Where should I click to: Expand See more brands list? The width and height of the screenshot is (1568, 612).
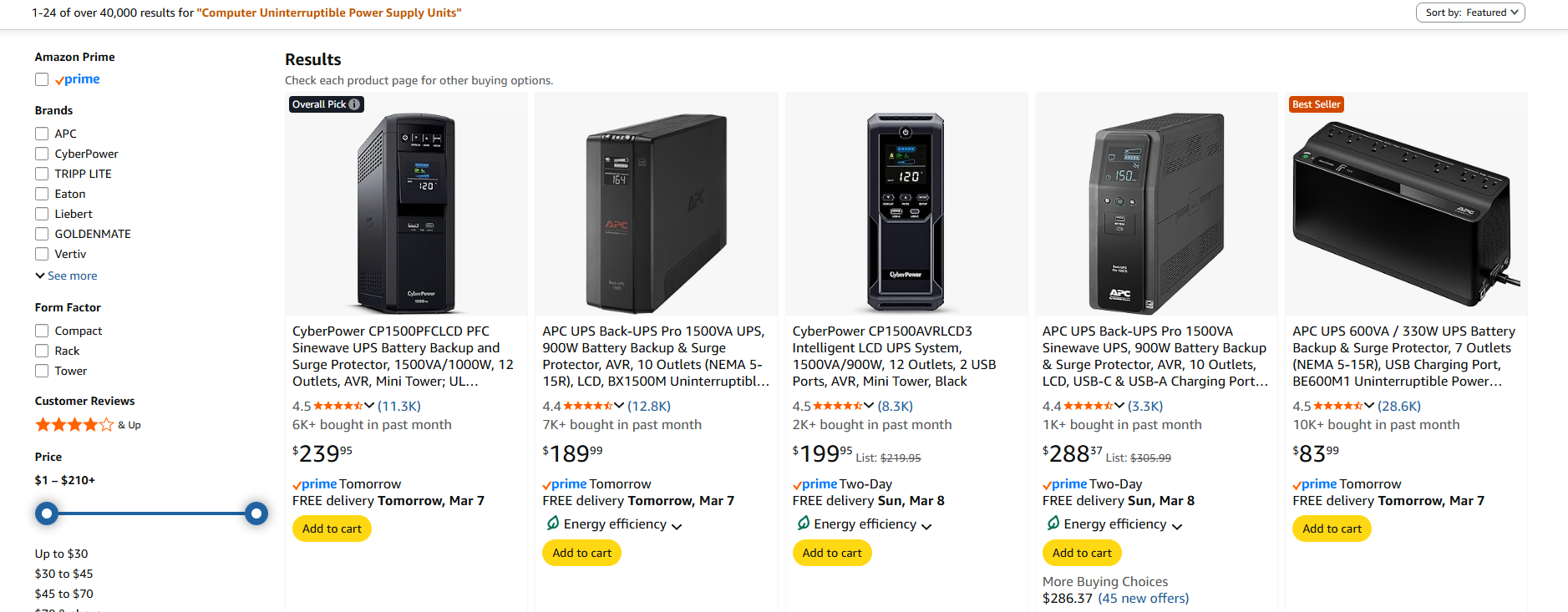pyautogui.click(x=67, y=276)
